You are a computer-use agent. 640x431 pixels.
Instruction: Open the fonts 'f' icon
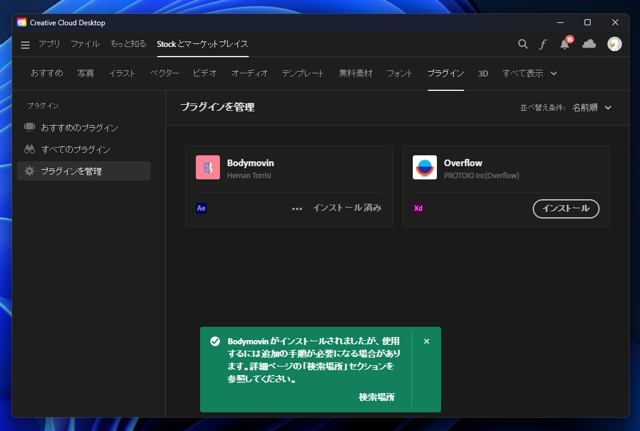[542, 44]
